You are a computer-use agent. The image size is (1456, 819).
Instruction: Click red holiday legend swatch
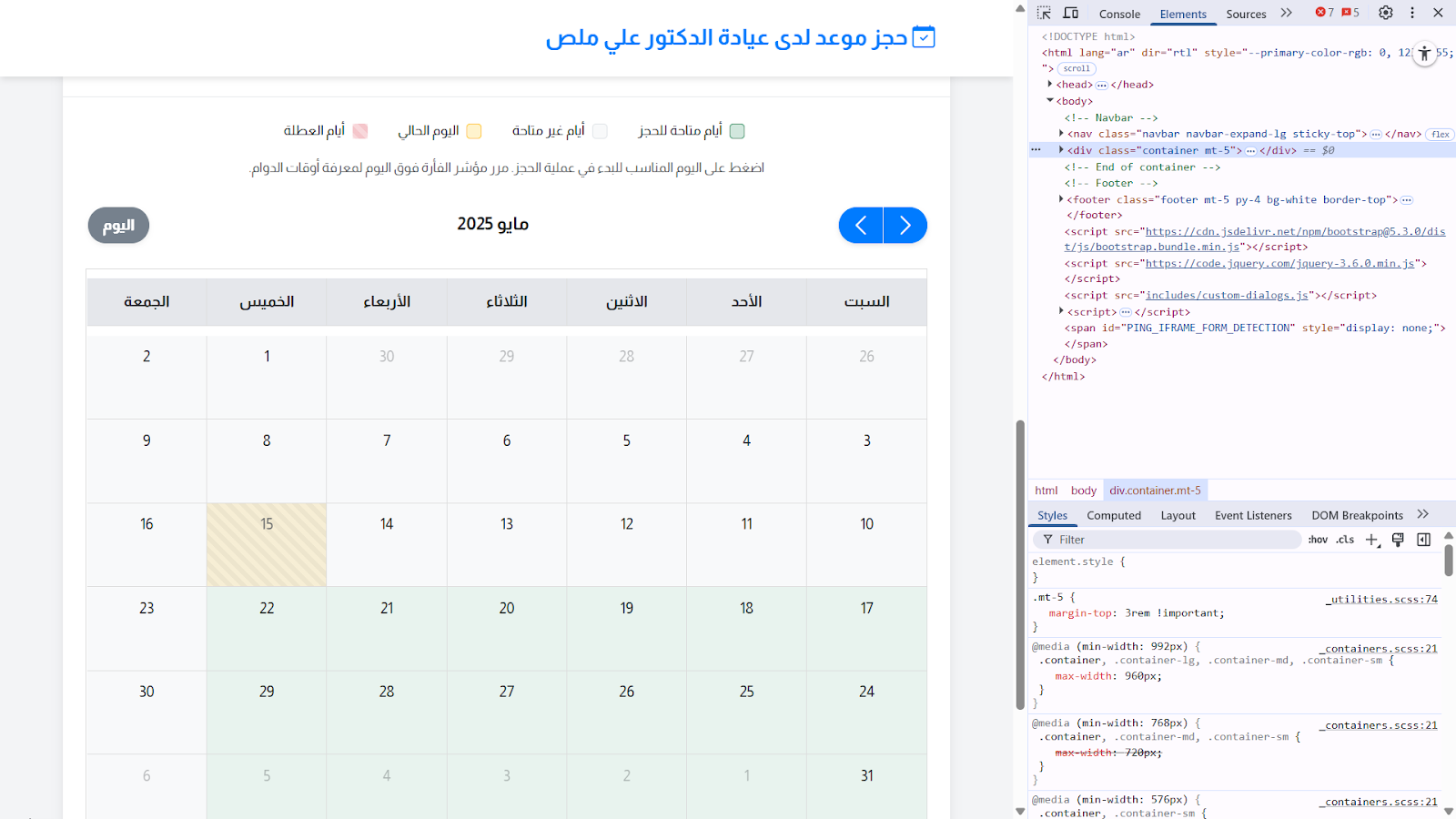coord(360,131)
